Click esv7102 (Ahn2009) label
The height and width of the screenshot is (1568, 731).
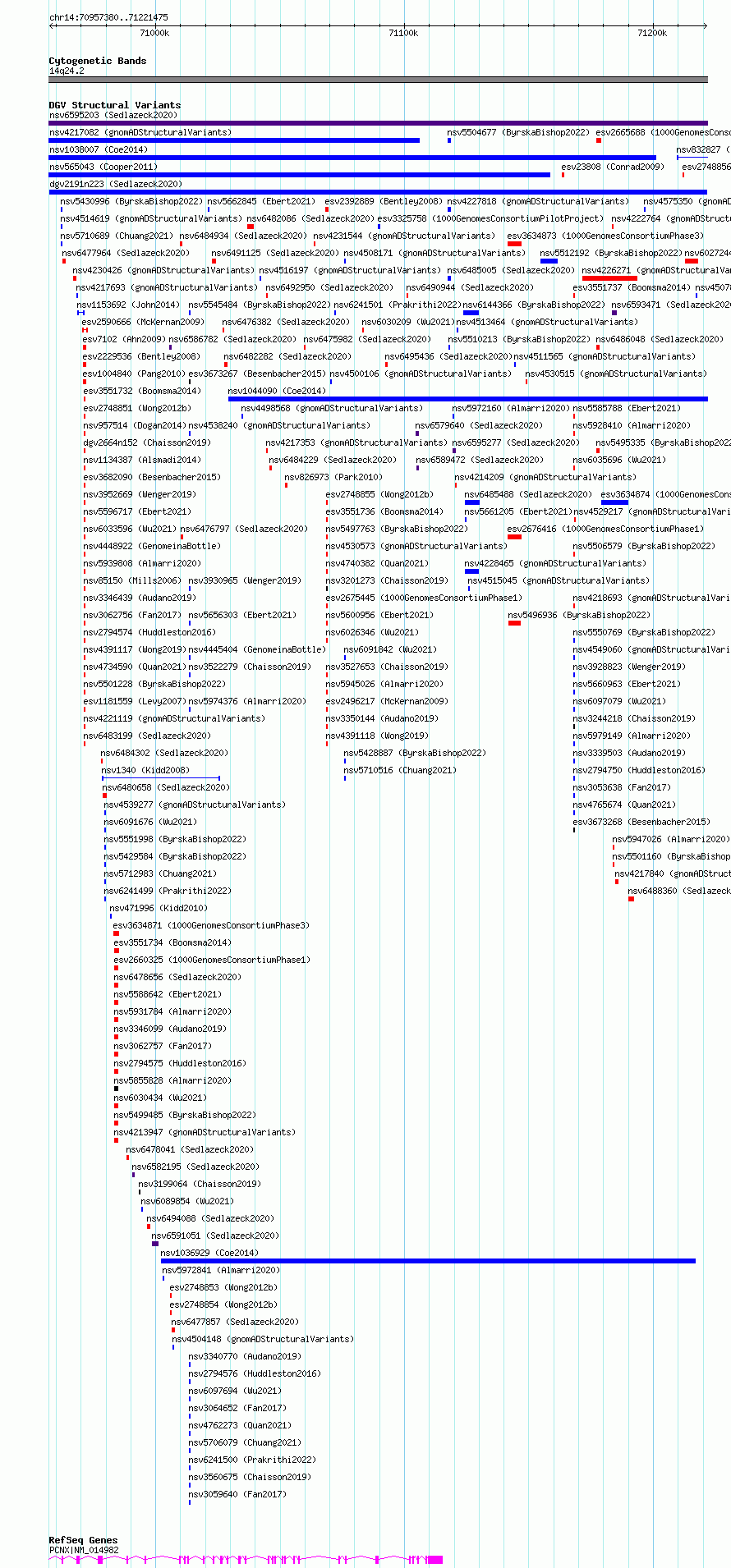pyautogui.click(x=124, y=339)
